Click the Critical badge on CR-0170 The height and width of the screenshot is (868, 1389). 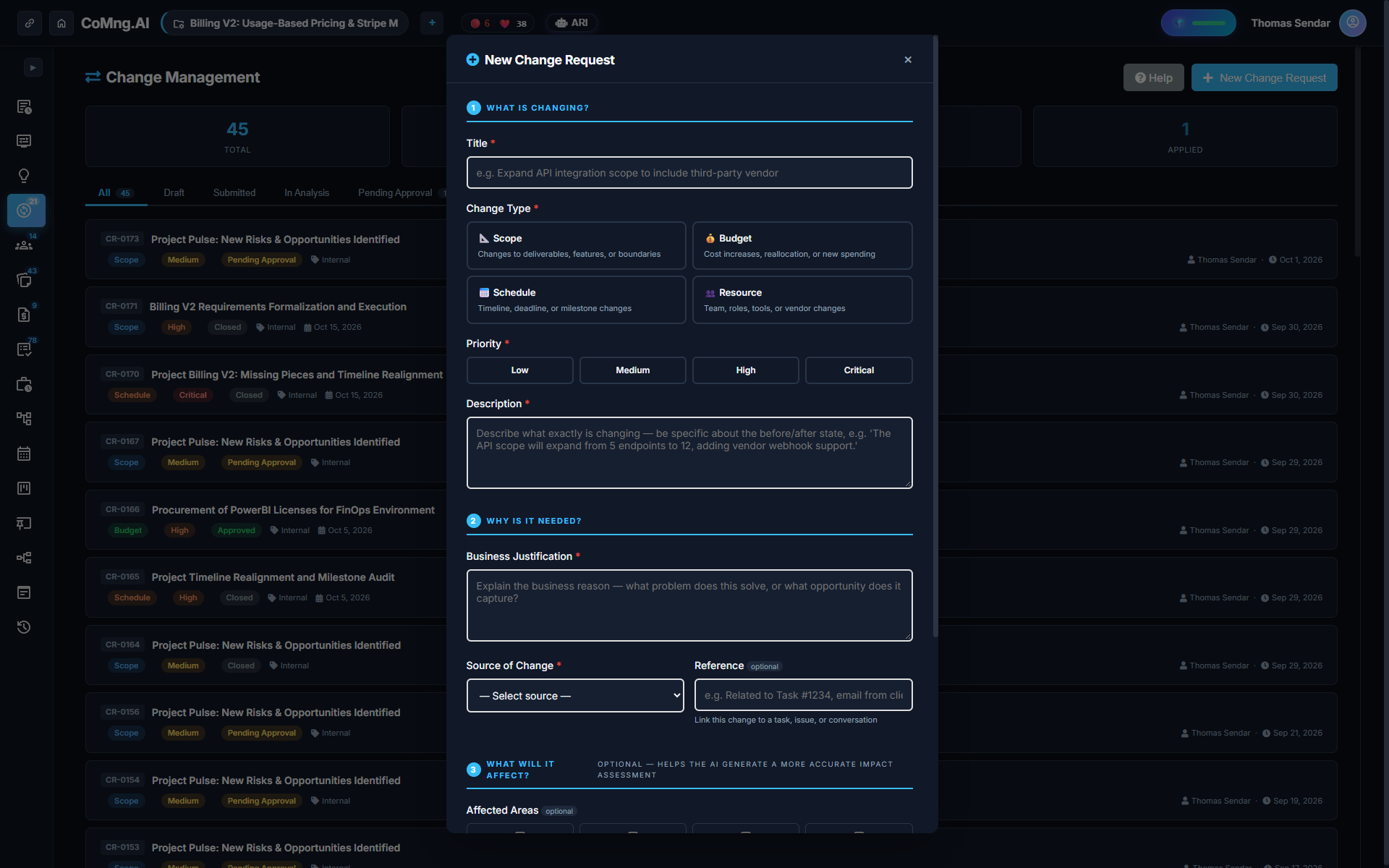193,395
